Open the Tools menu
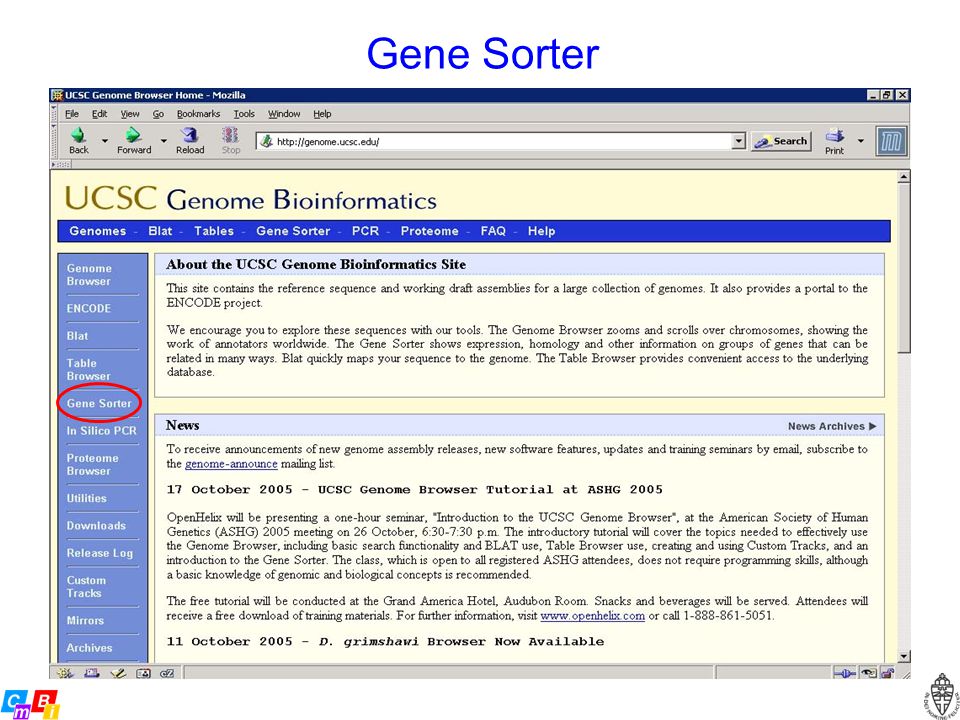 point(244,114)
